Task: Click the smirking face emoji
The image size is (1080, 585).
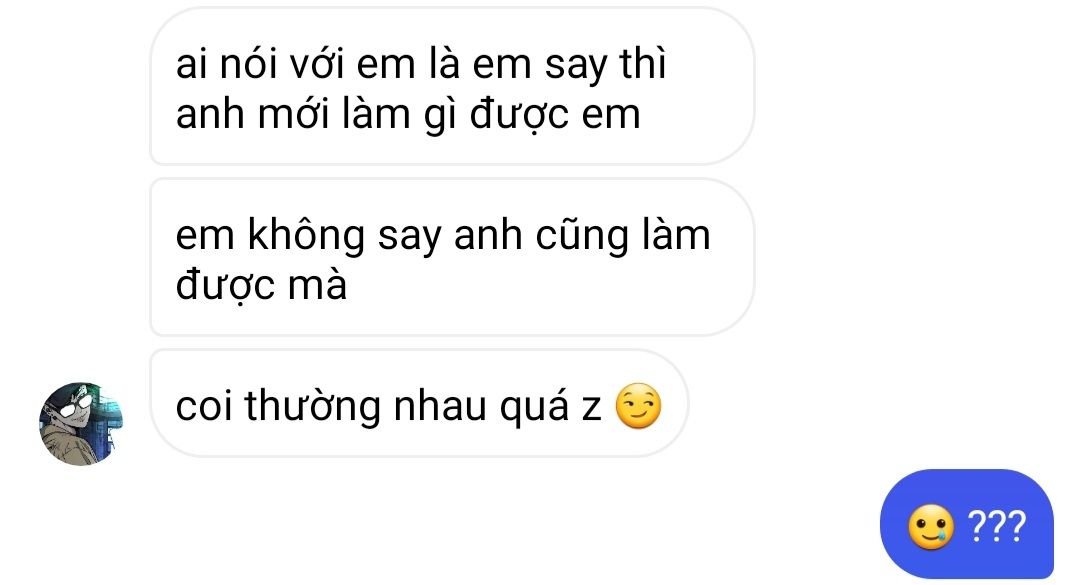Action: tap(638, 406)
